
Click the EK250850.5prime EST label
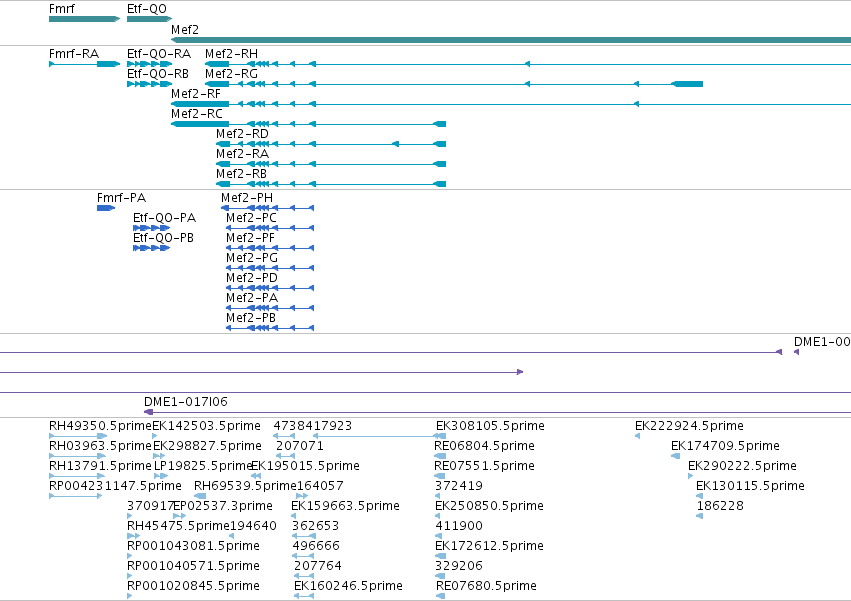[x=489, y=507]
